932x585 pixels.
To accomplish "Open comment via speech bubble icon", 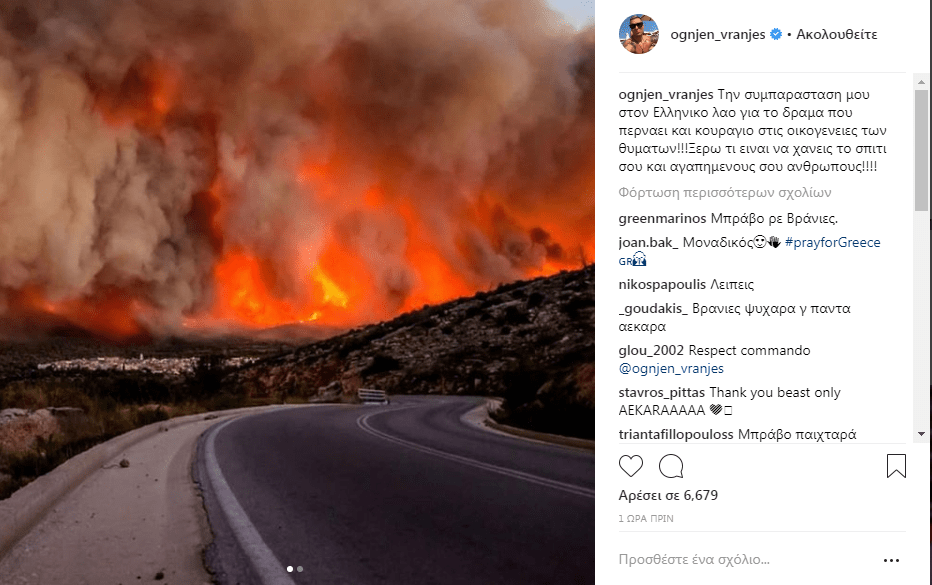I will pos(671,466).
